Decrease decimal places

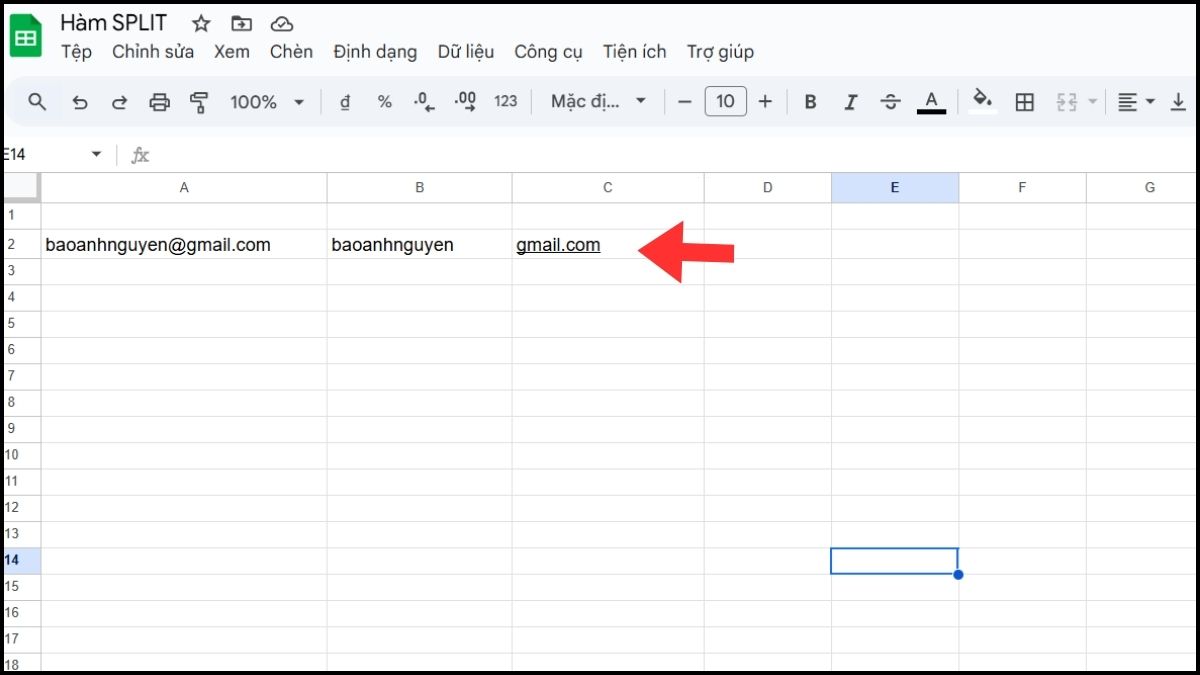click(x=423, y=101)
